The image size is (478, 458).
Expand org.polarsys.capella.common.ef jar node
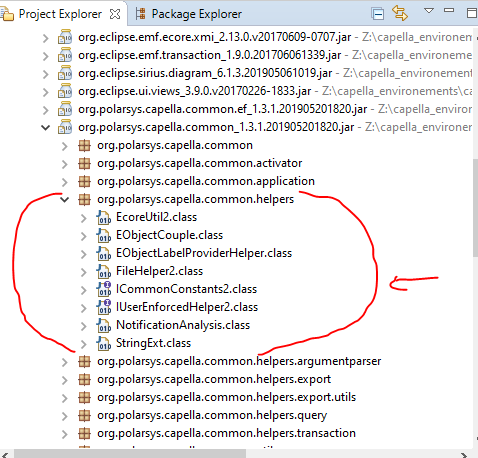[x=46, y=110]
